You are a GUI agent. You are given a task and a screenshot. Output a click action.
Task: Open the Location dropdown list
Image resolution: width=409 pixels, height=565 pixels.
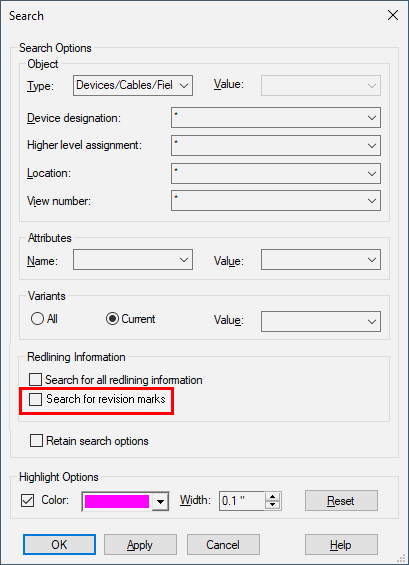pyautogui.click(x=276, y=173)
